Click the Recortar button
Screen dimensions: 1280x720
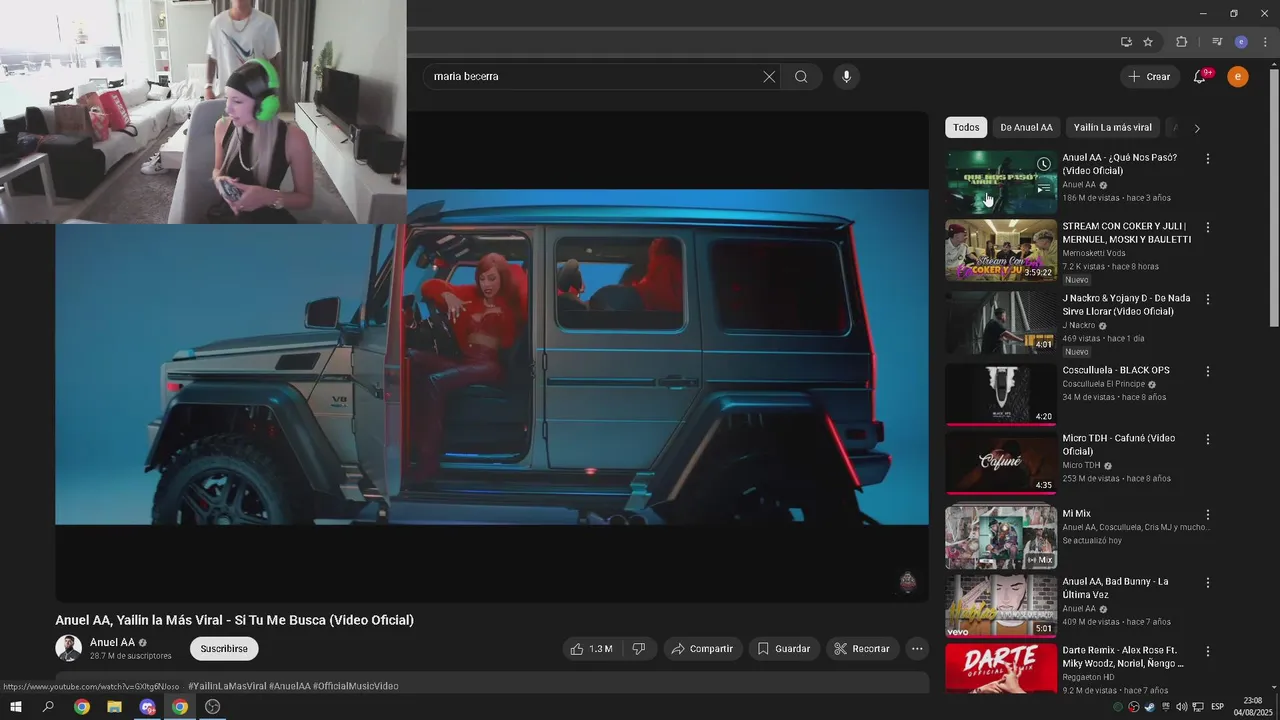click(x=862, y=649)
